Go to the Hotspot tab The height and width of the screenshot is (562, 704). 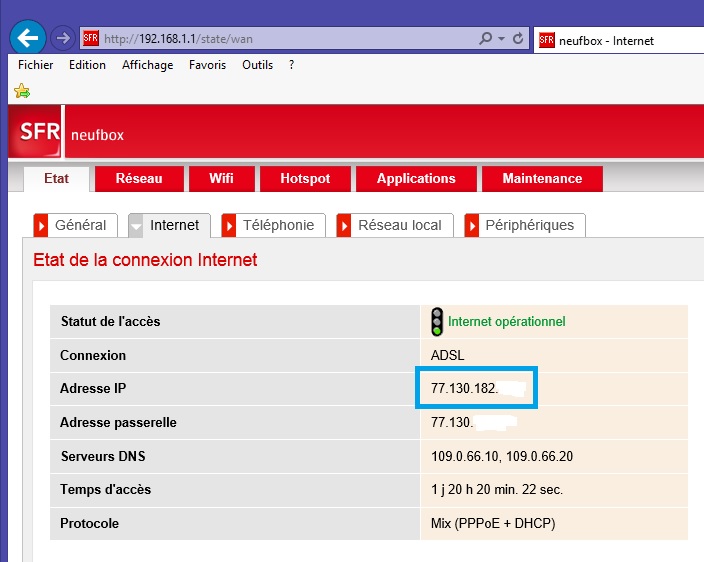point(305,179)
